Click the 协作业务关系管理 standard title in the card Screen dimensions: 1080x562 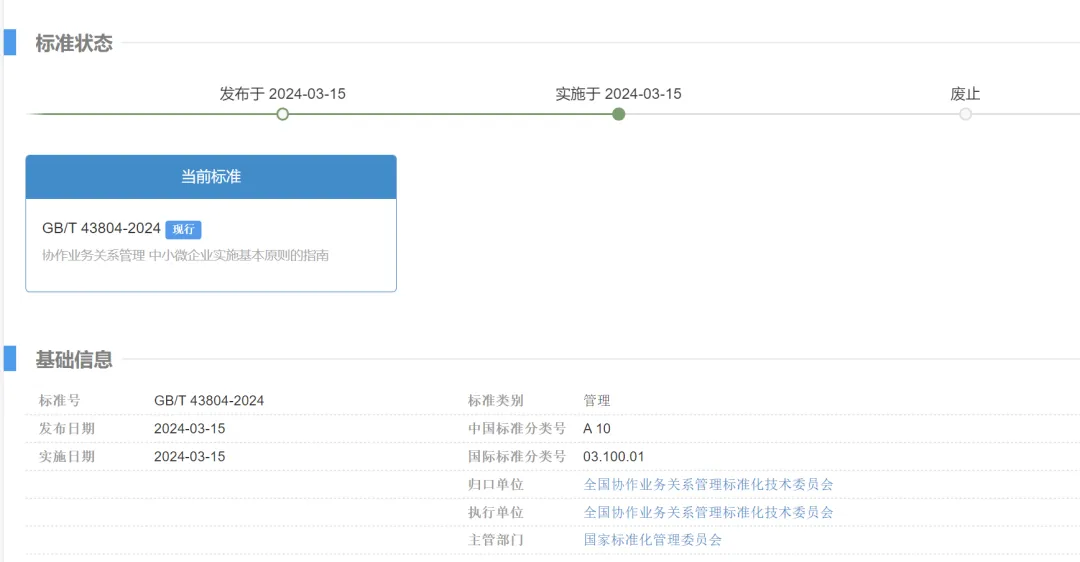click(x=185, y=255)
